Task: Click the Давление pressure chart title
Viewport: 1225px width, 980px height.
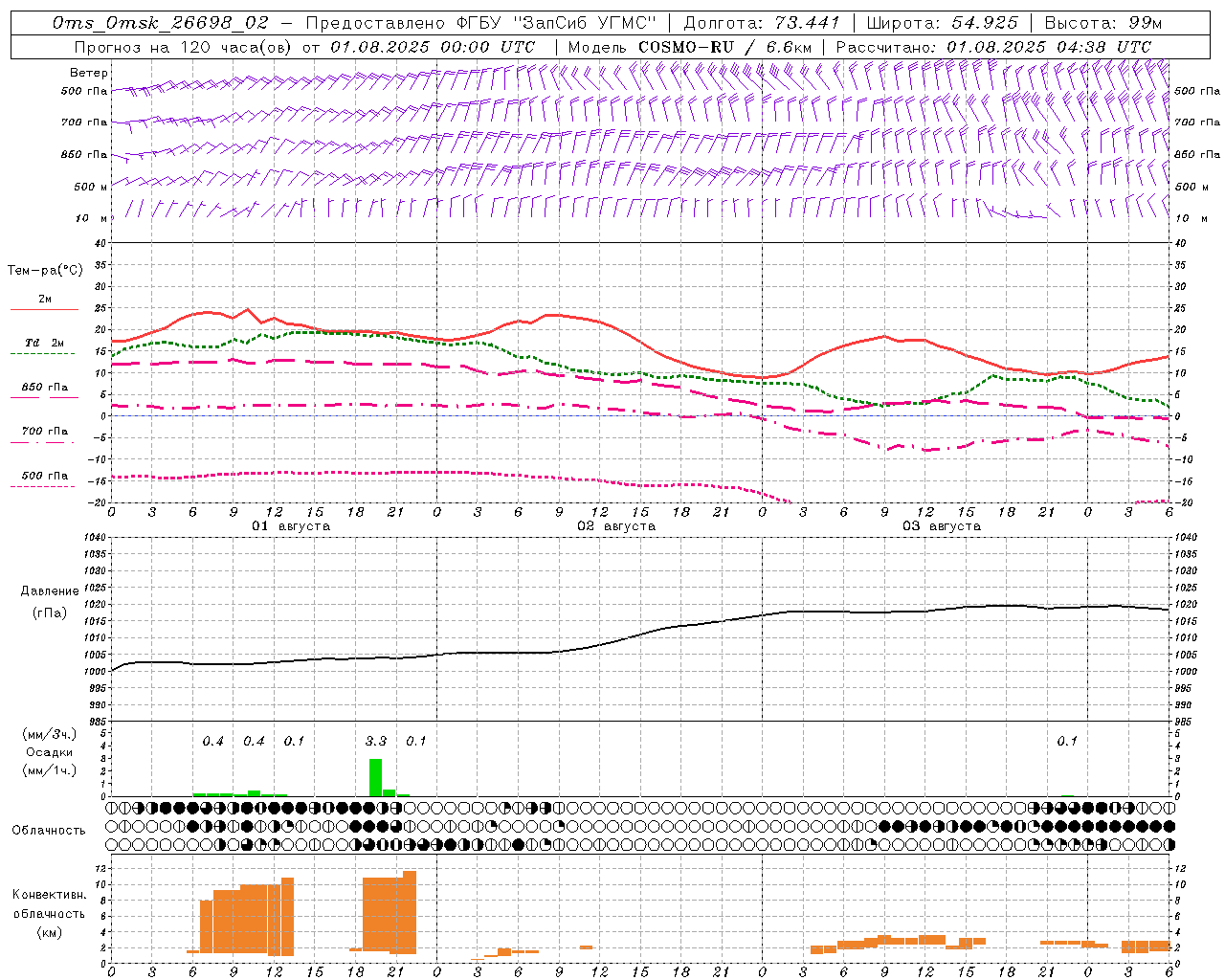Action: [49, 591]
